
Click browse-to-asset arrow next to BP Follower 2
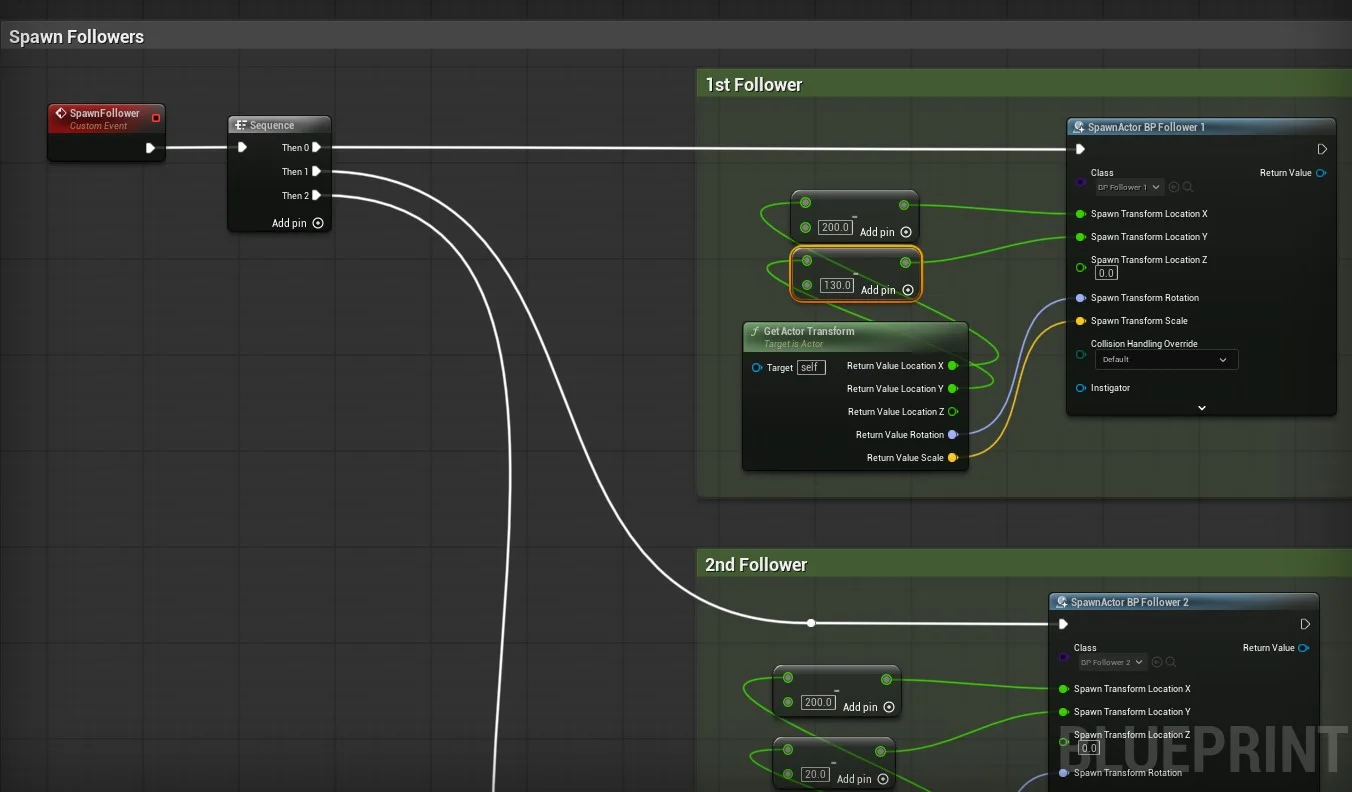(x=1157, y=662)
